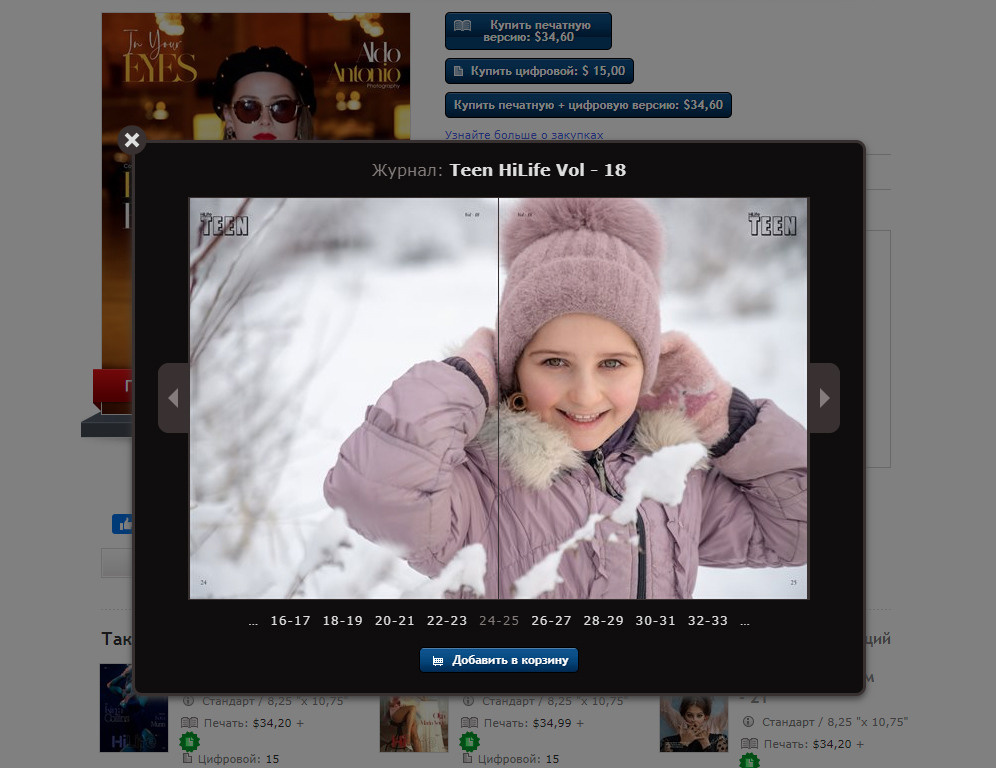This screenshot has width=996, height=768.
Task: Click the magazine spread preview image
Action: (x=498, y=398)
